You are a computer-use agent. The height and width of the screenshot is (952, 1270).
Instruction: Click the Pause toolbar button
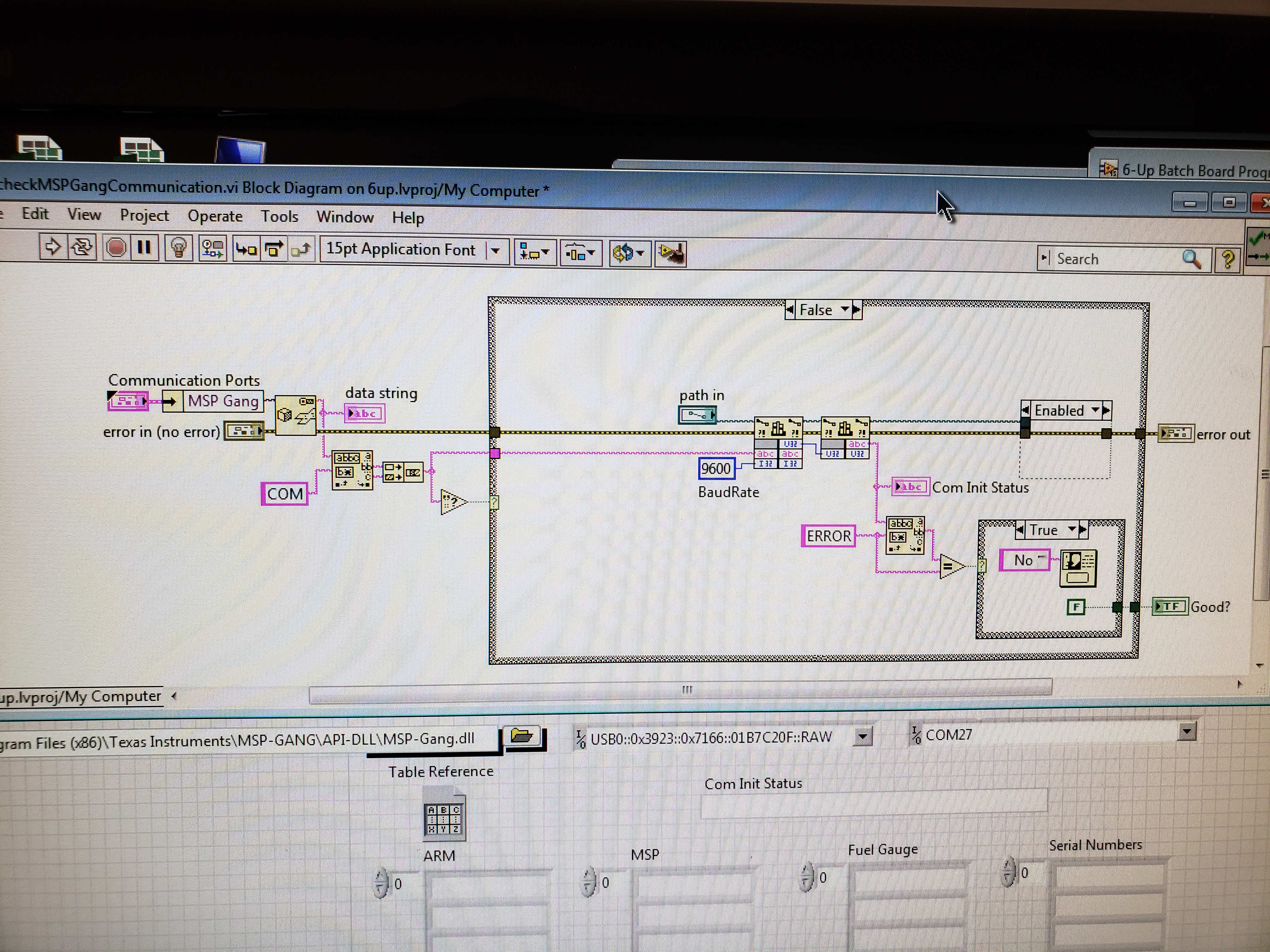[144, 248]
